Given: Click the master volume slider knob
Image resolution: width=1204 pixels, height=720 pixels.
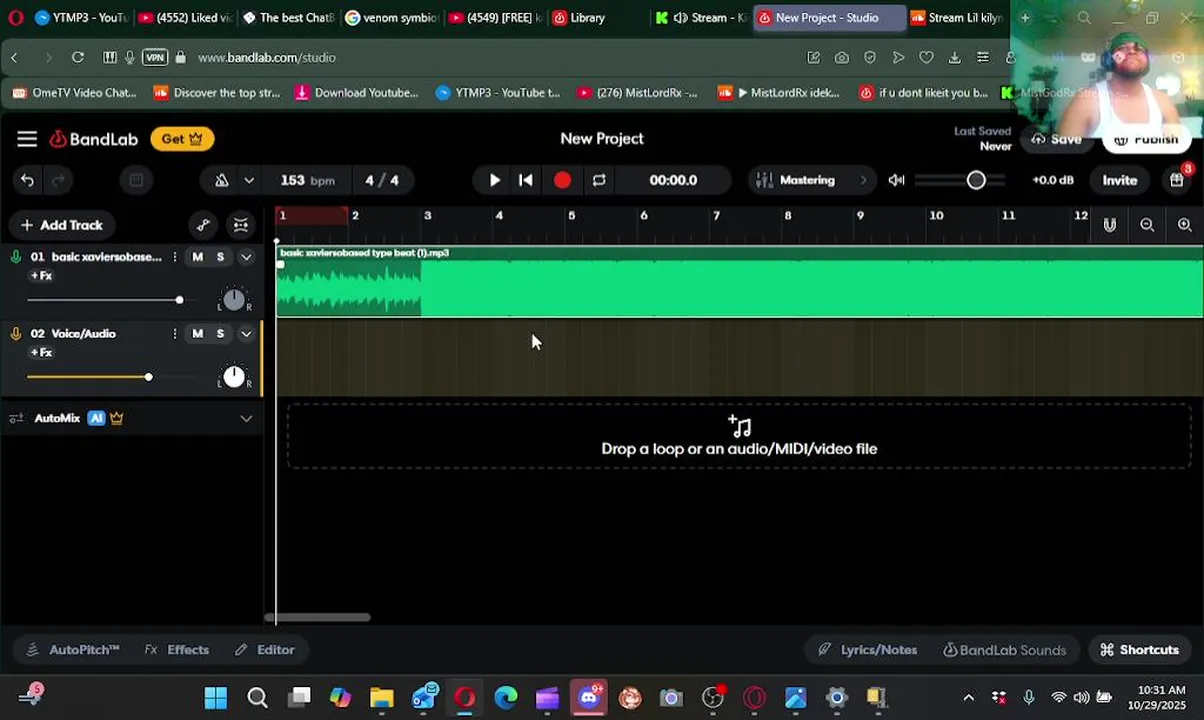Looking at the screenshot, I should click(x=976, y=180).
